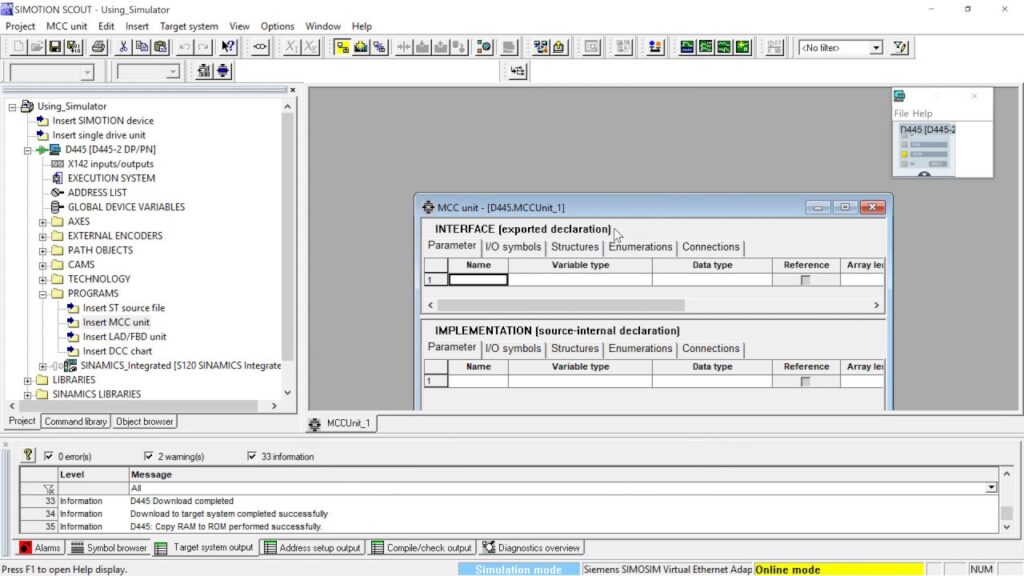Click the Redo arrow icon

tap(203, 47)
